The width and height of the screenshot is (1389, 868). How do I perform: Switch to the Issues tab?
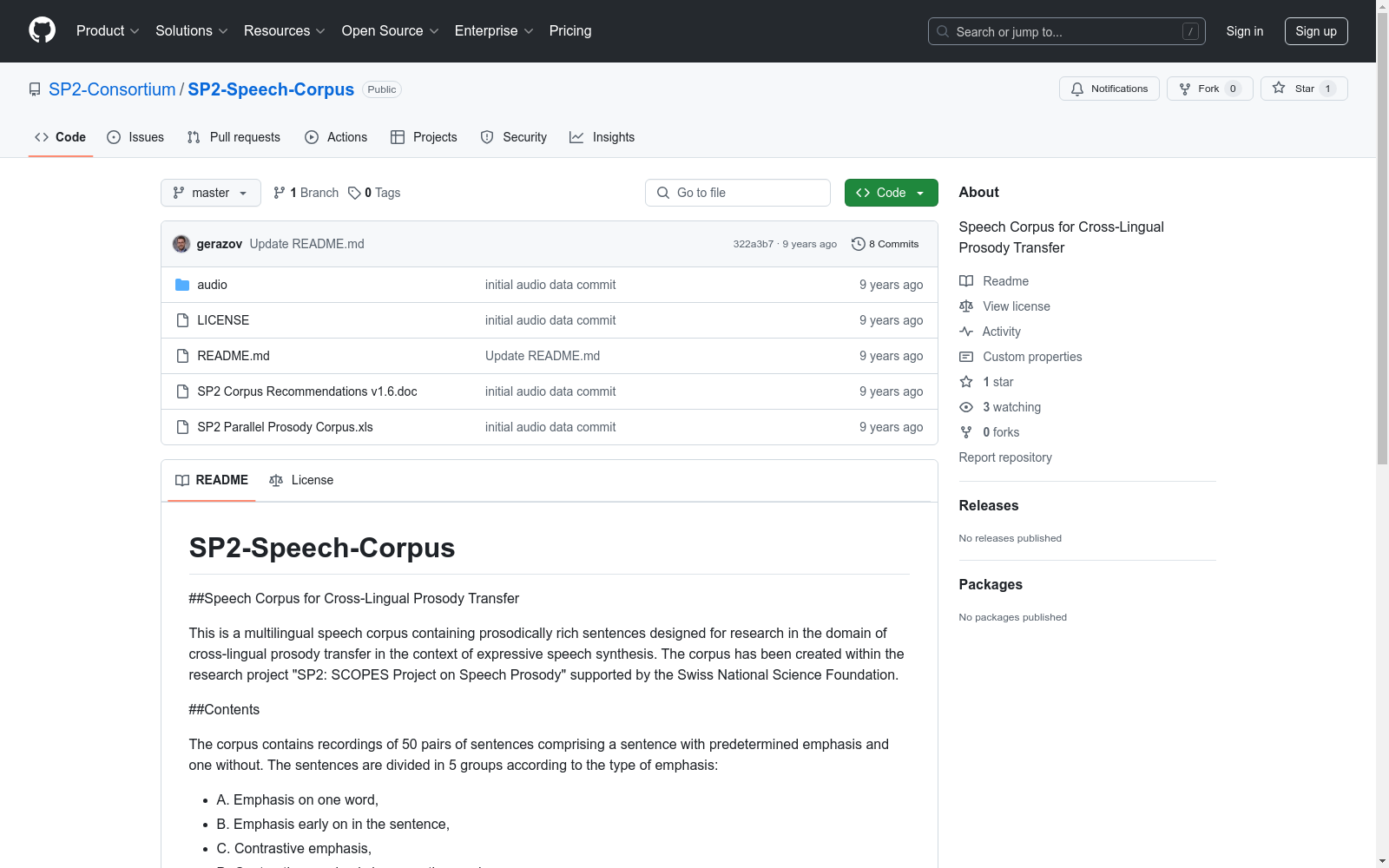[135, 137]
